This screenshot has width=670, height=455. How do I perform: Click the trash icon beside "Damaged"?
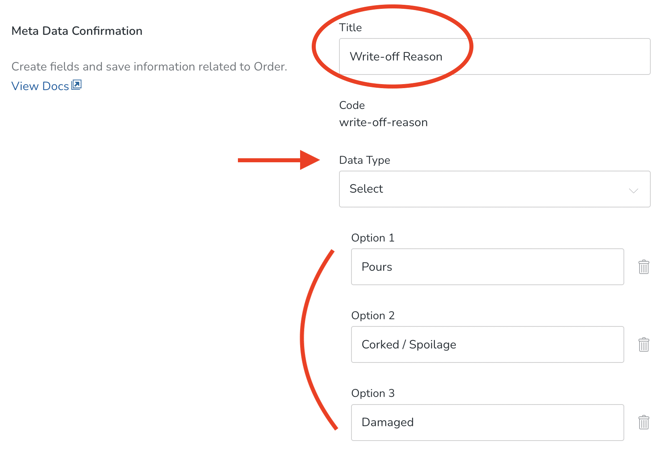[x=644, y=422]
